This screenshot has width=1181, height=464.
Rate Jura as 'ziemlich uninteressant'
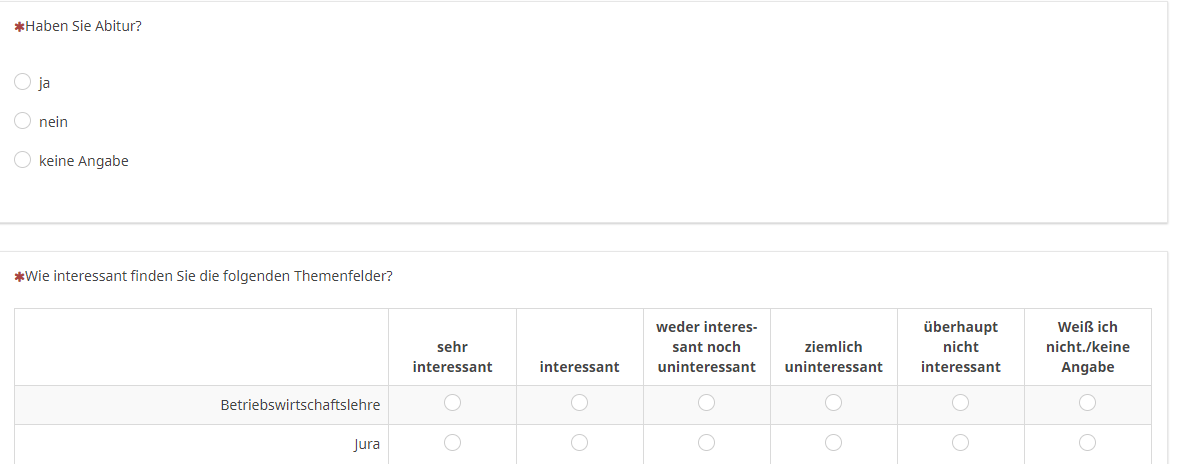pyautogui.click(x=833, y=442)
